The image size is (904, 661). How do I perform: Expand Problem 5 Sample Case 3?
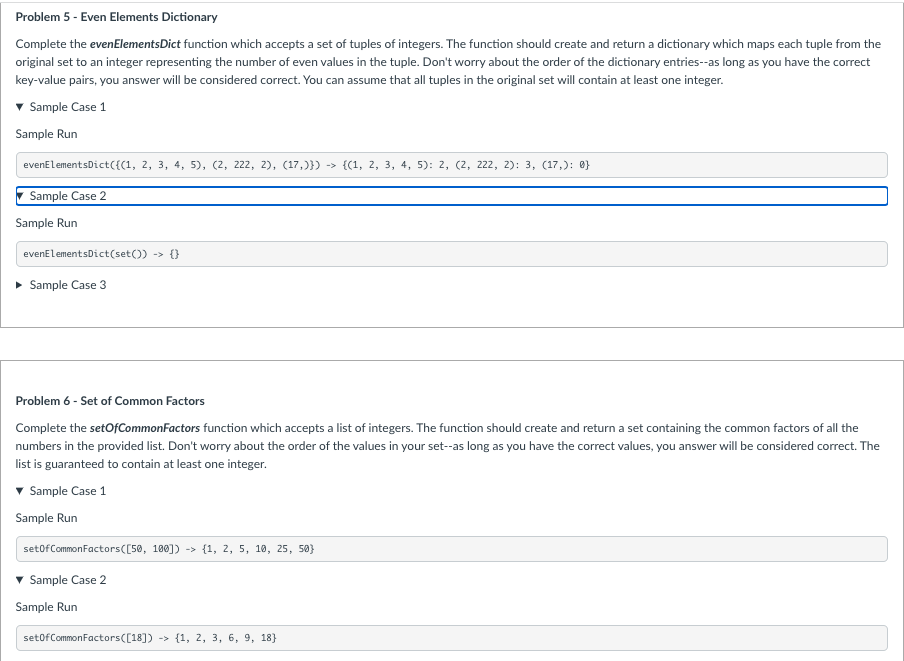(61, 285)
